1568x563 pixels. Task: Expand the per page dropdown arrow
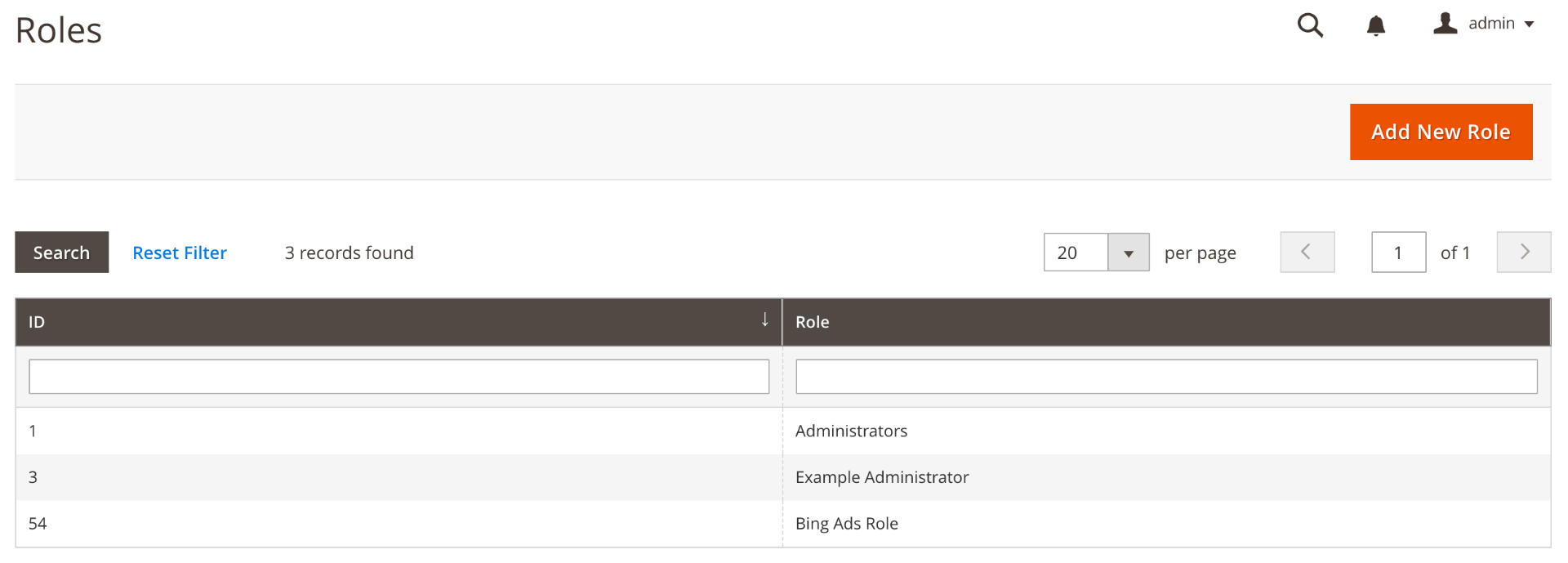(1129, 252)
